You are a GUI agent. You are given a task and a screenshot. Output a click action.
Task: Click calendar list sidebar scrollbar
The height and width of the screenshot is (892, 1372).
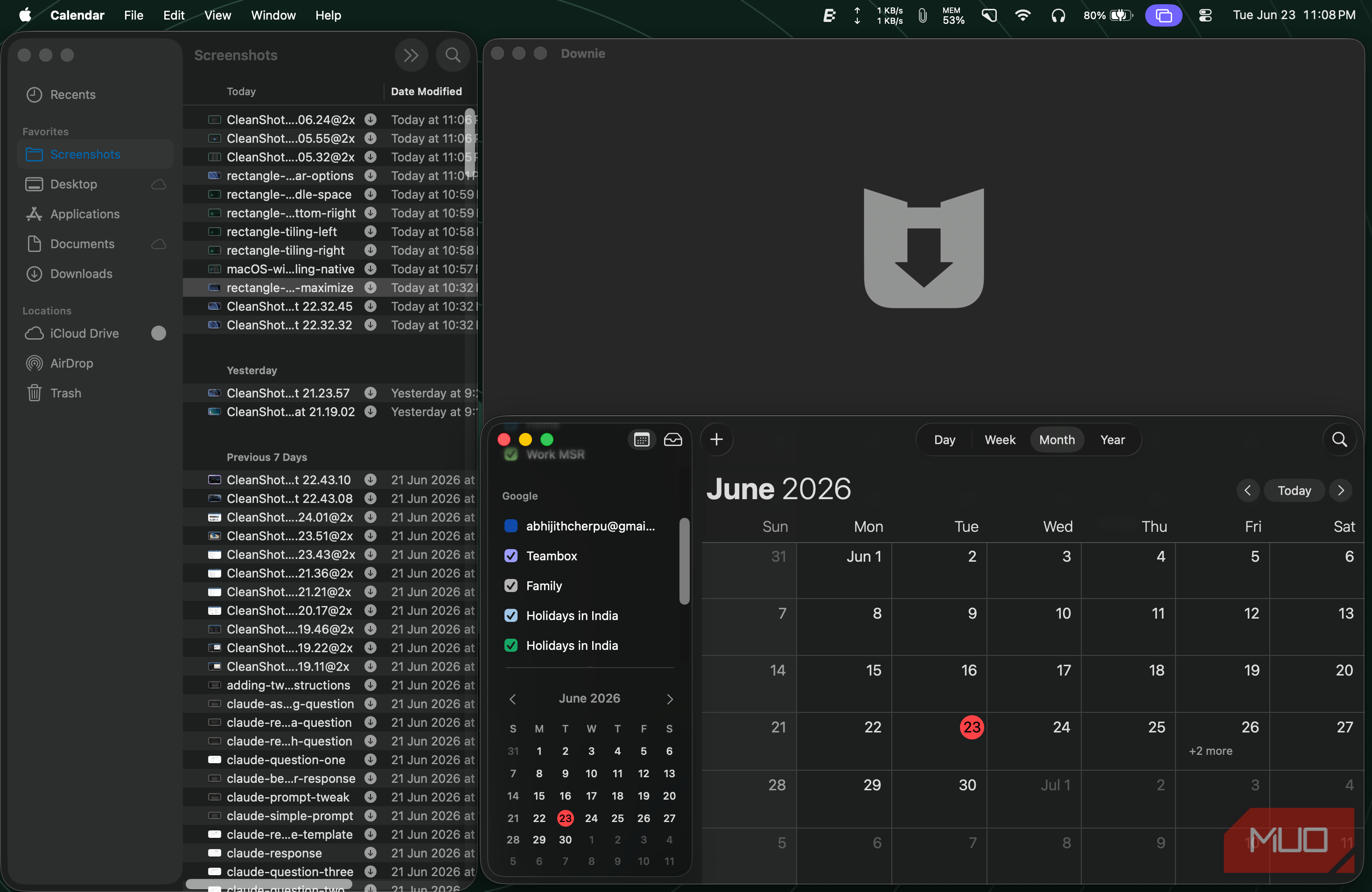(x=684, y=561)
